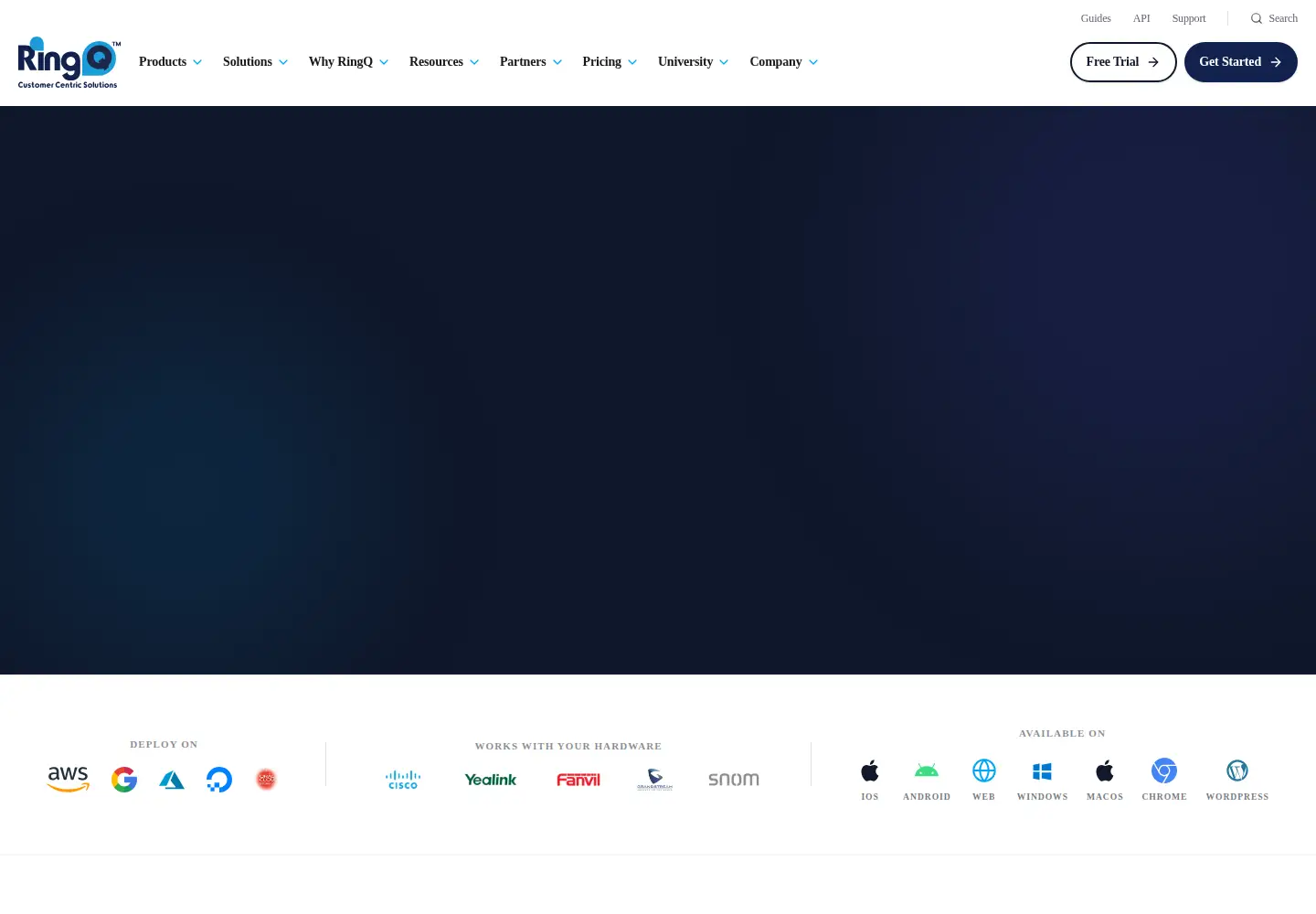Expand the University menu
Image resolution: width=1316 pixels, height=914 pixels.
(694, 62)
